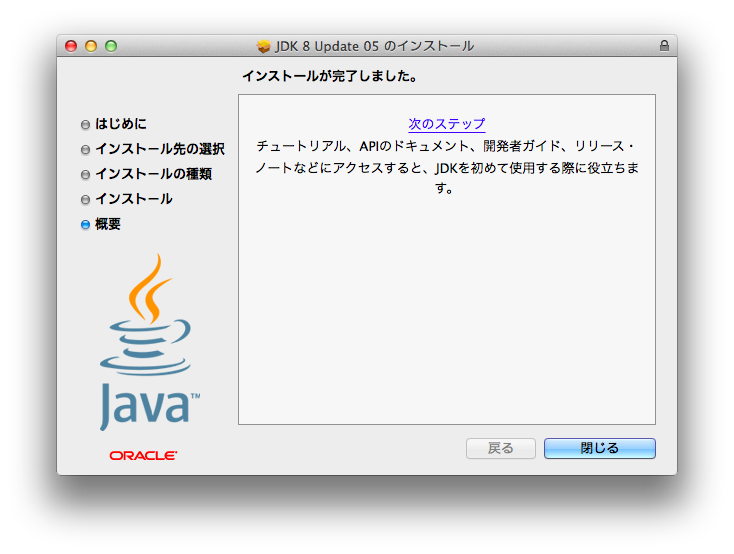Screen dimensions: 734x554
Task: Click the grey bullet beside インストール先の選択
Action: (x=85, y=150)
